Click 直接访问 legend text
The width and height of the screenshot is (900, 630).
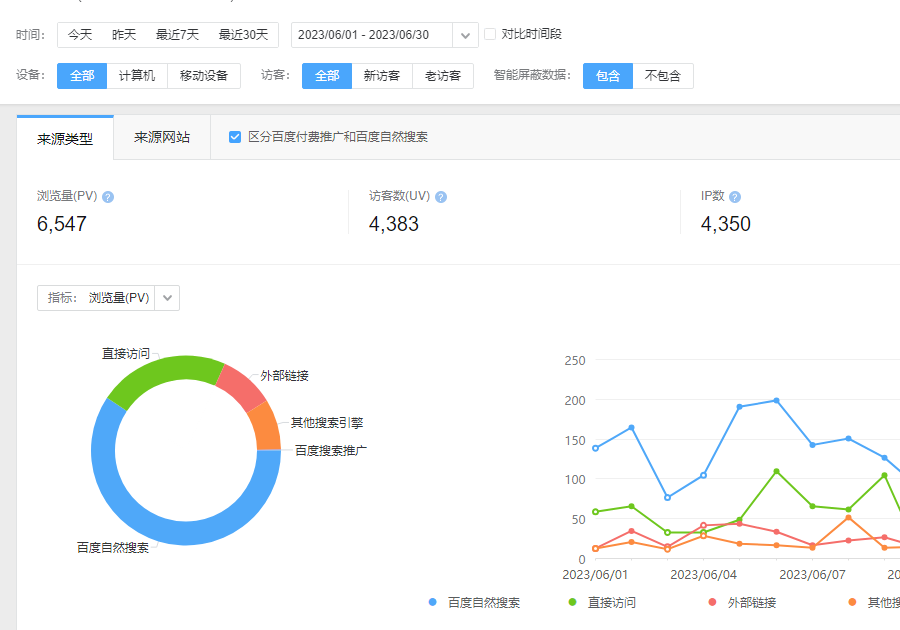click(x=612, y=602)
